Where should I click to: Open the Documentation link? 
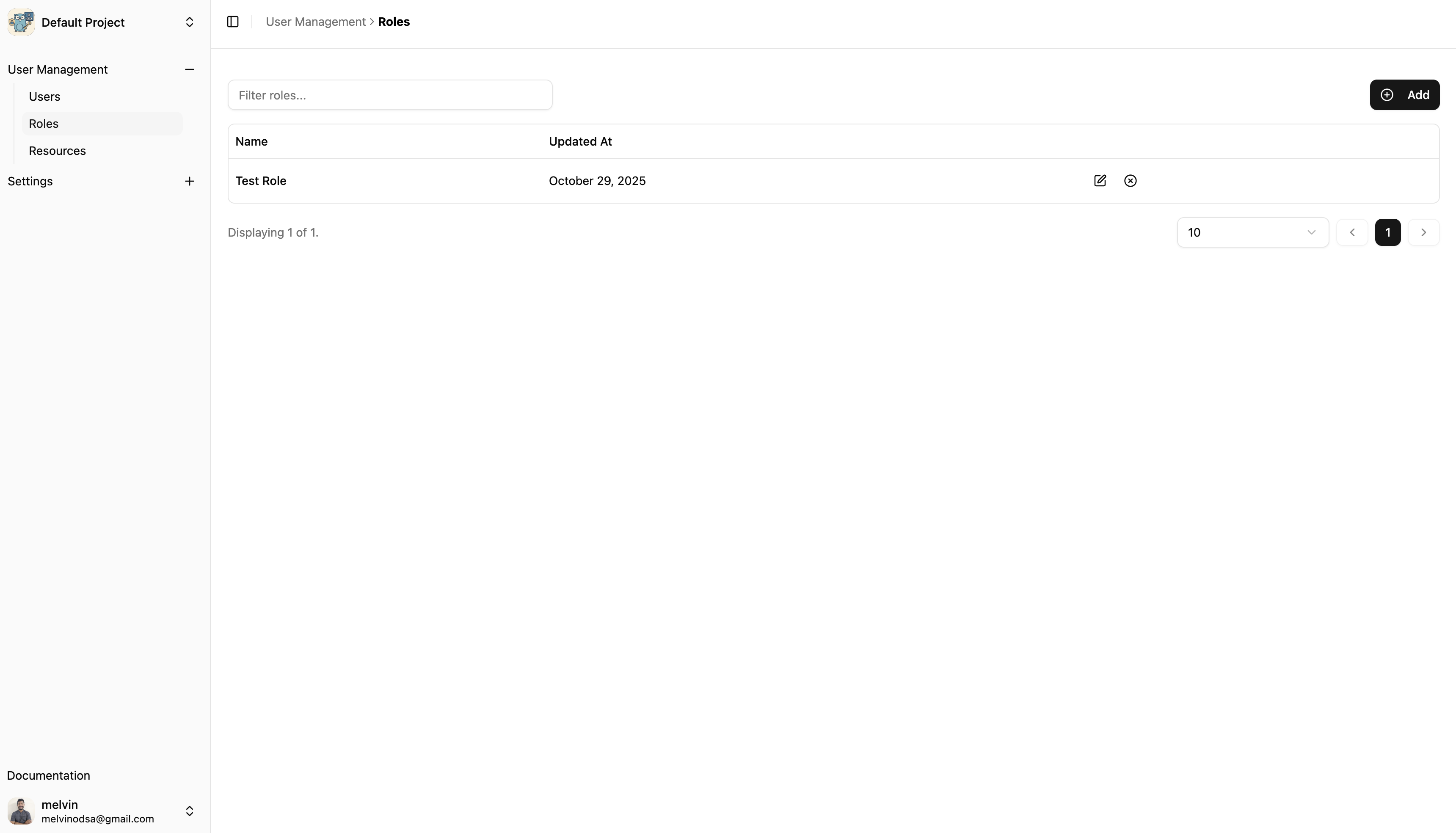pyautogui.click(x=48, y=775)
